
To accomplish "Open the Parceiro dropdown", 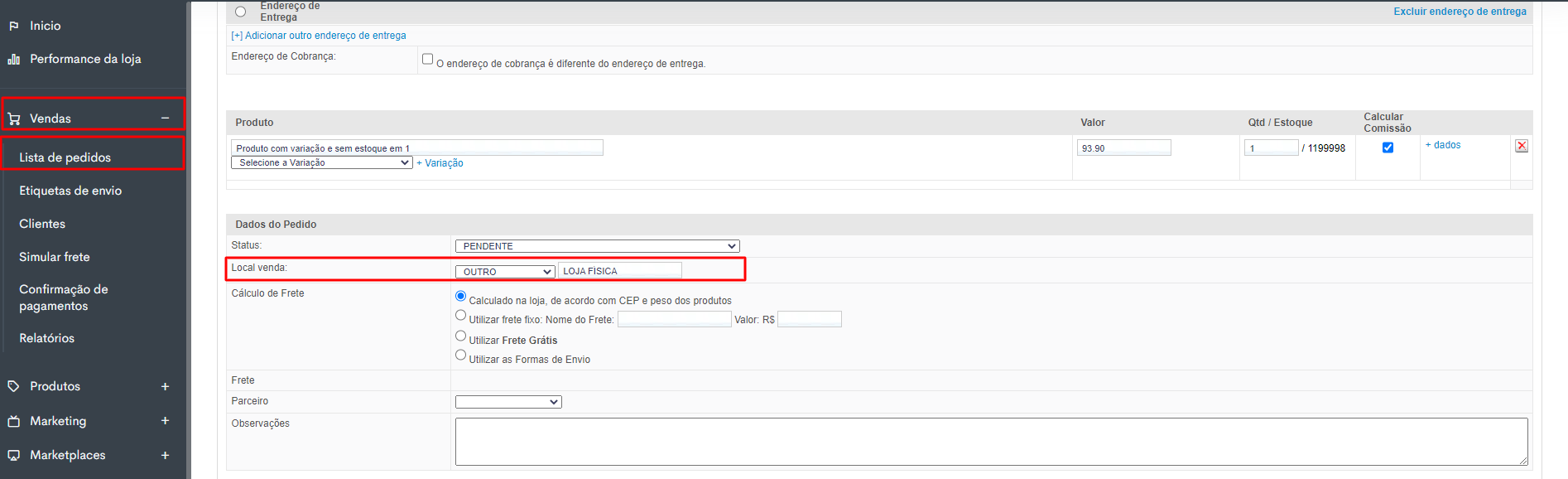I will tap(508, 402).
